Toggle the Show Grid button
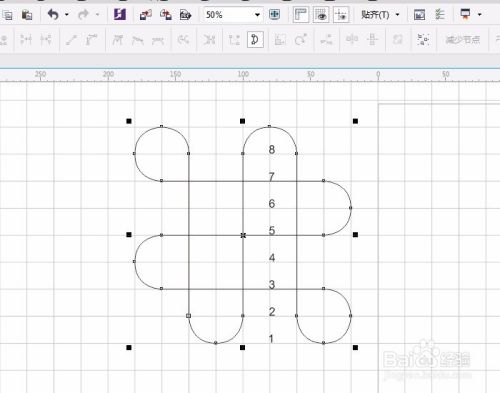 pyautogui.click(x=321, y=15)
